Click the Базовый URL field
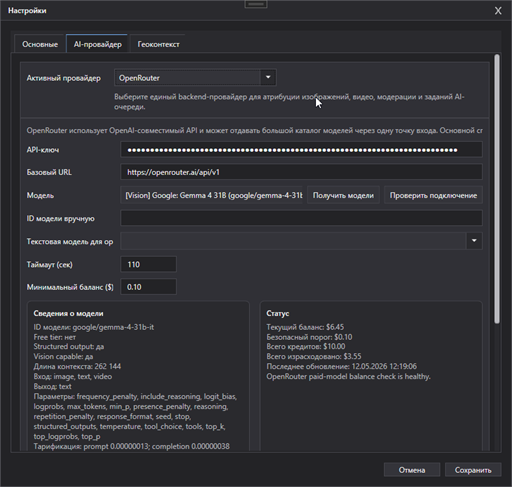512x487 pixels. (x=301, y=172)
